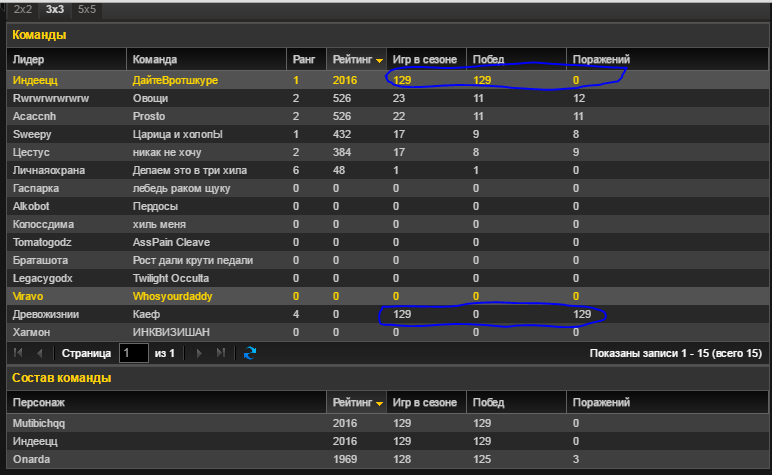
Task: Click the sort arrow on teams Рейтинг column
Action: coord(379,60)
